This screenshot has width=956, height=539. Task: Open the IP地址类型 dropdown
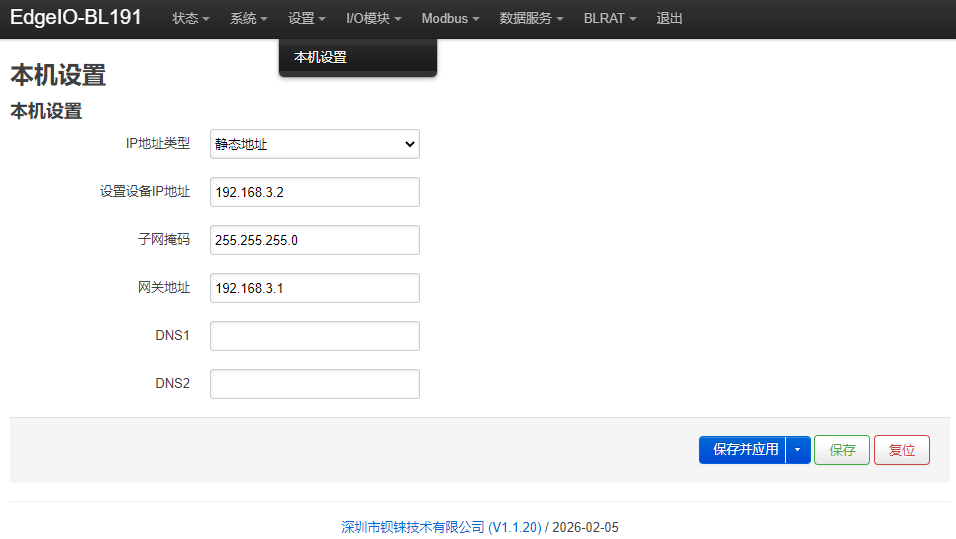point(315,144)
